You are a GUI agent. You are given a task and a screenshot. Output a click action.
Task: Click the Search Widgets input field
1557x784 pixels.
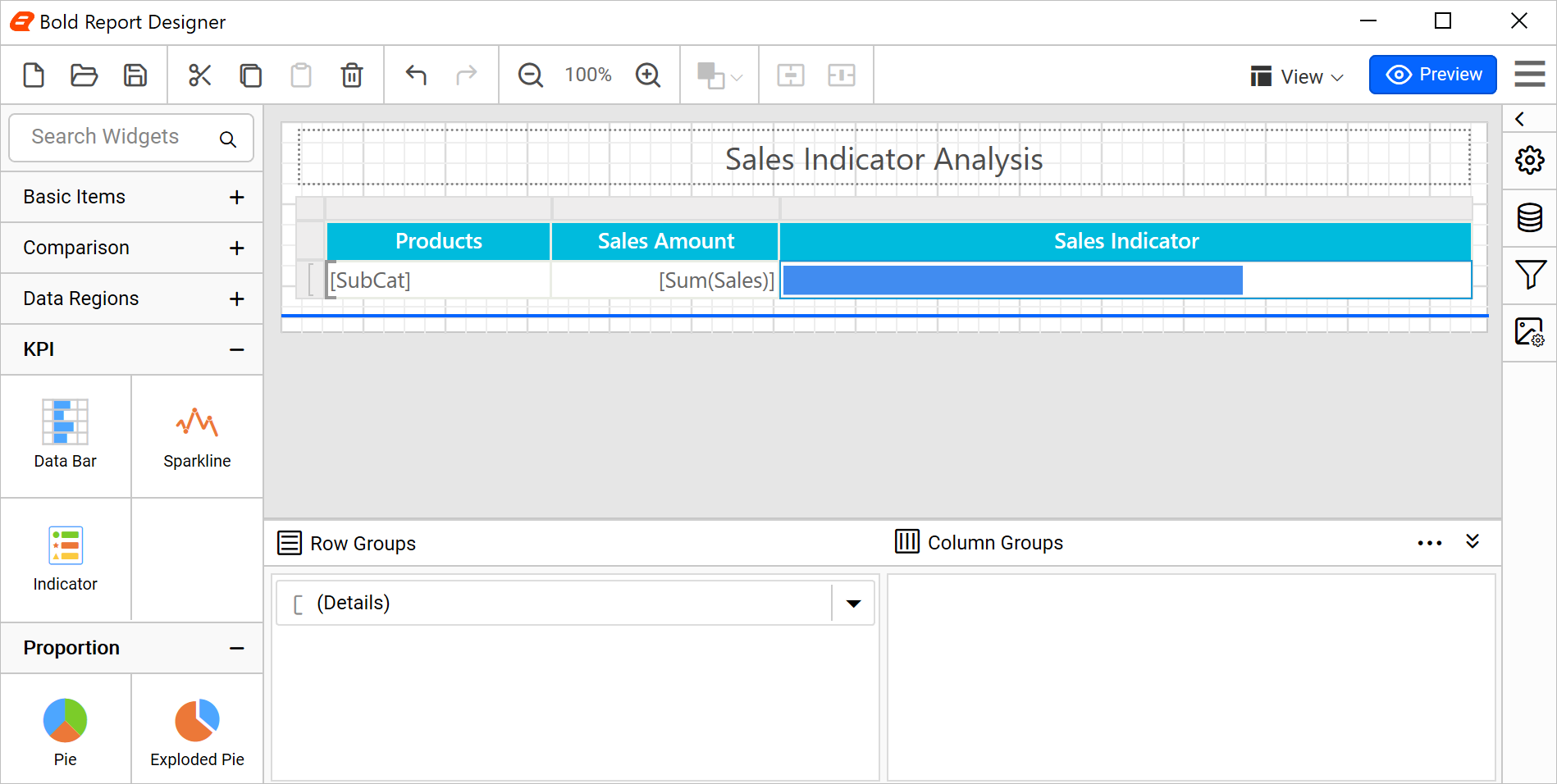[131, 138]
